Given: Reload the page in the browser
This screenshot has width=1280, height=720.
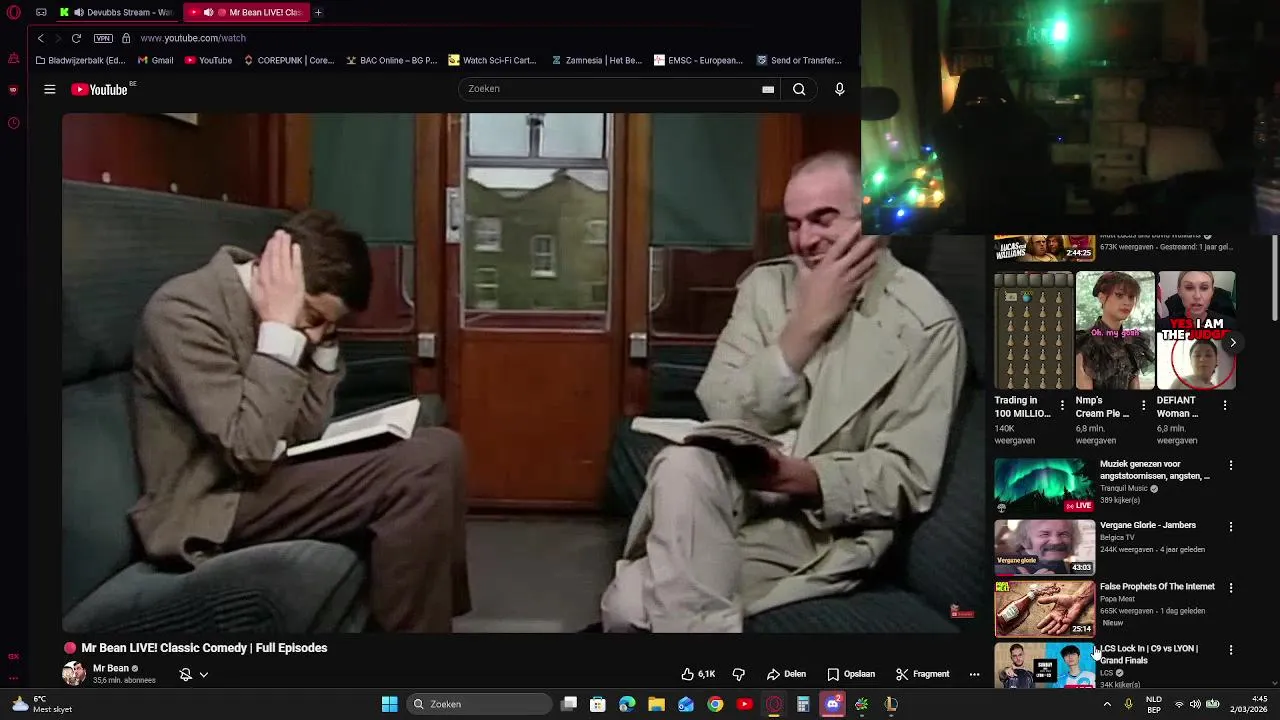Looking at the screenshot, I should pyautogui.click(x=76, y=38).
